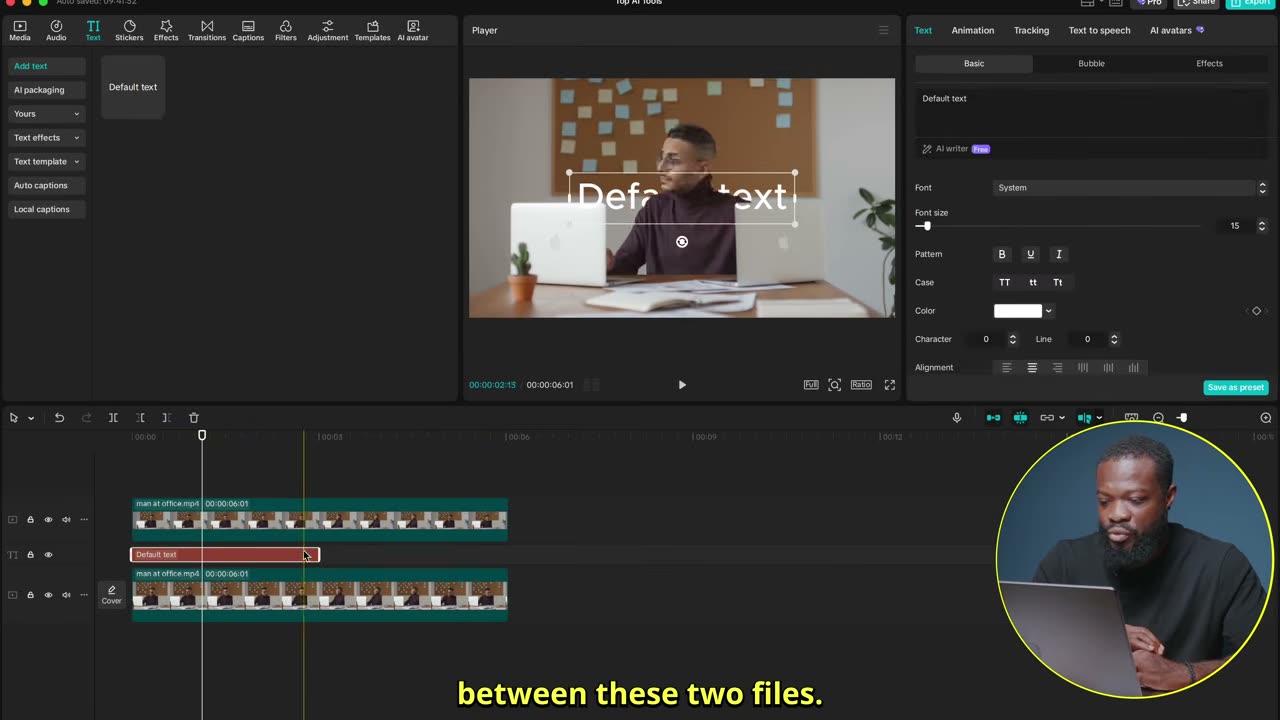Open the Audio panel
Viewport: 1280px width, 720px height.
coord(56,31)
